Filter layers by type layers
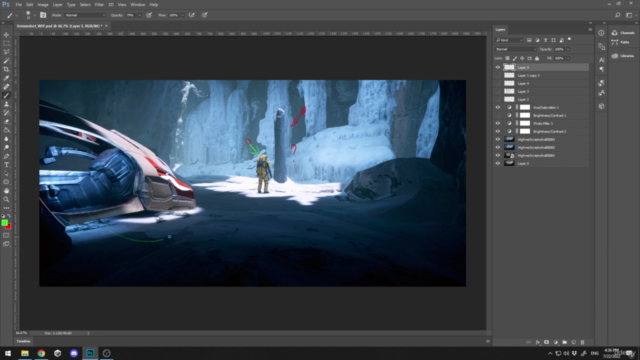This screenshot has height=360, width=640. click(545, 40)
